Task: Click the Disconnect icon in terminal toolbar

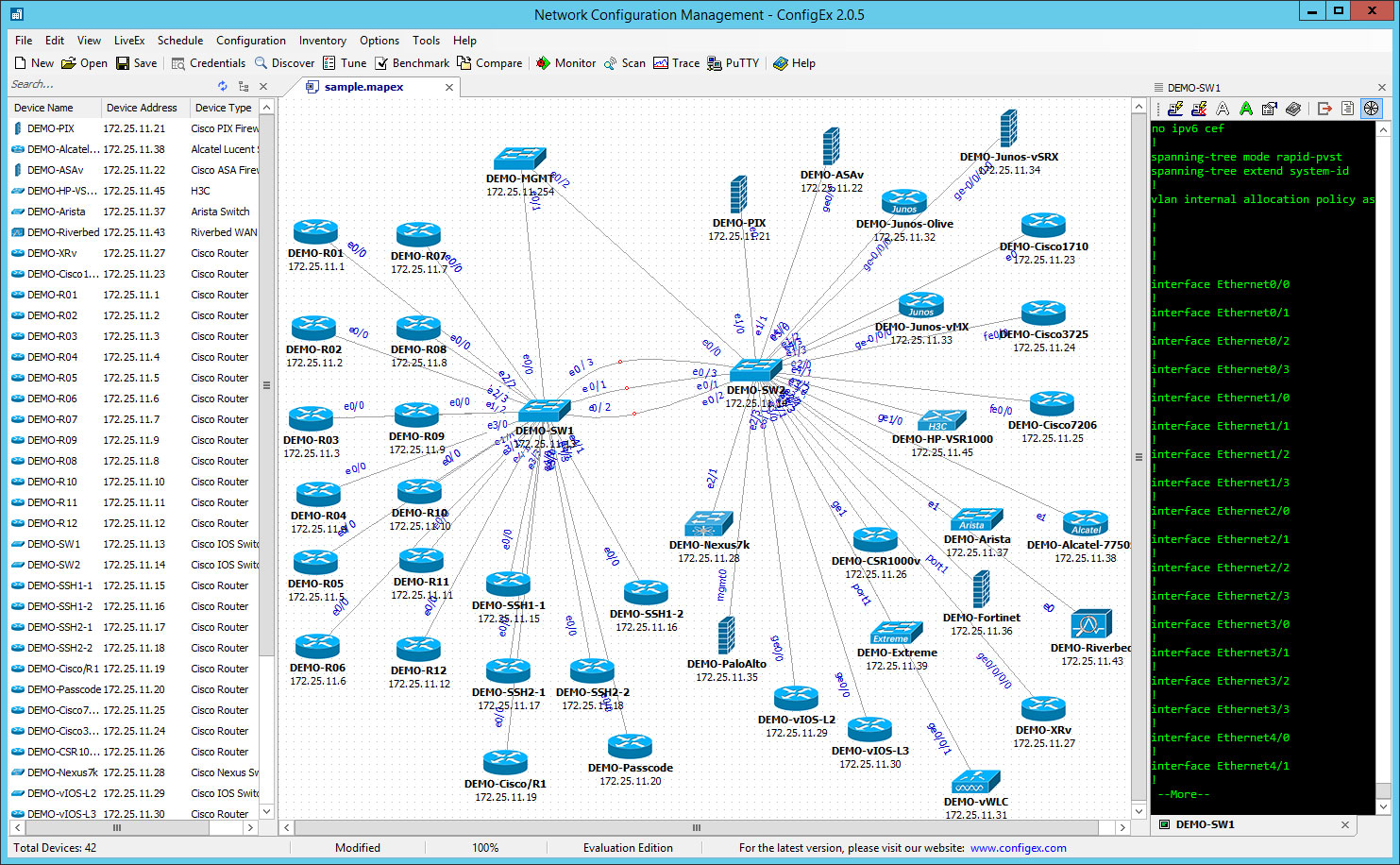Action: tap(1199, 109)
